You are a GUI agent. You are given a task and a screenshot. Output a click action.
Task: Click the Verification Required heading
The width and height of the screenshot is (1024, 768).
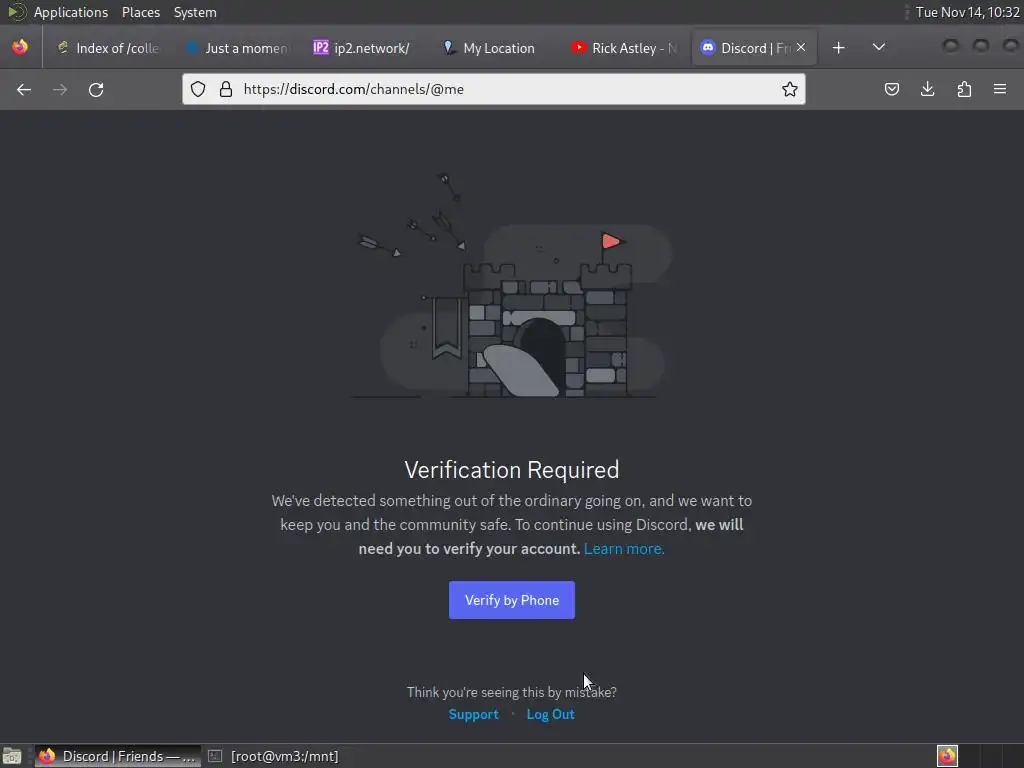pos(512,470)
